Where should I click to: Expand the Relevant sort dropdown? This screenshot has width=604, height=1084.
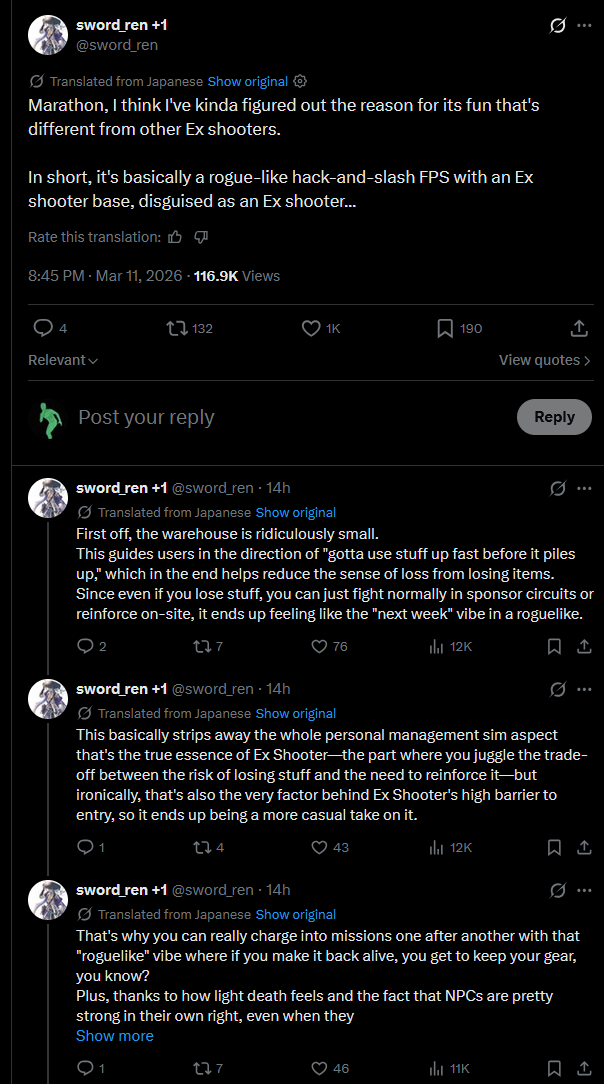point(62,360)
